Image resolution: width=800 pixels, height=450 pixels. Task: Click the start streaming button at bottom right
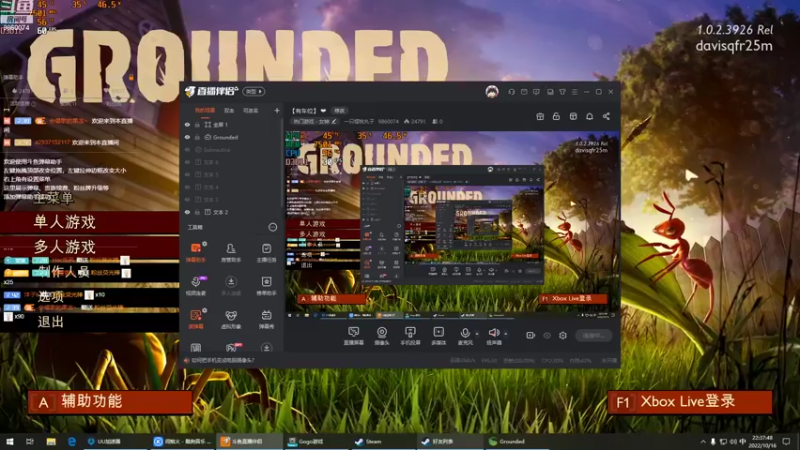pos(594,335)
